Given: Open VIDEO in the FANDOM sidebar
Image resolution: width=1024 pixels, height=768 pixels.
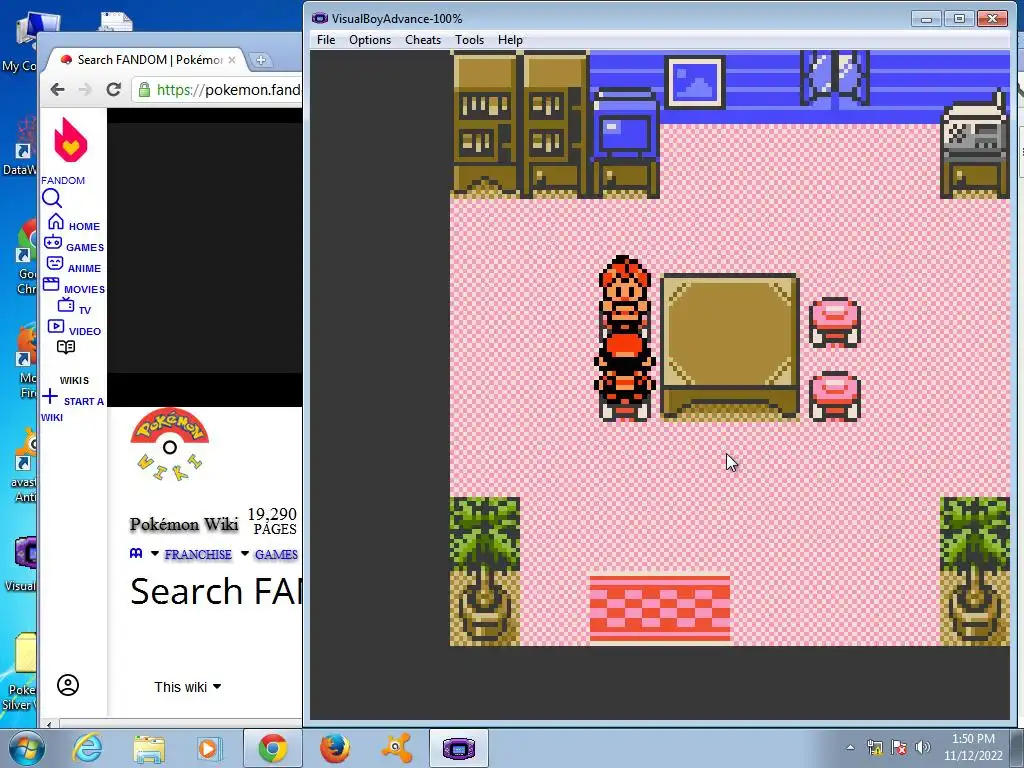Looking at the screenshot, I should (x=74, y=328).
